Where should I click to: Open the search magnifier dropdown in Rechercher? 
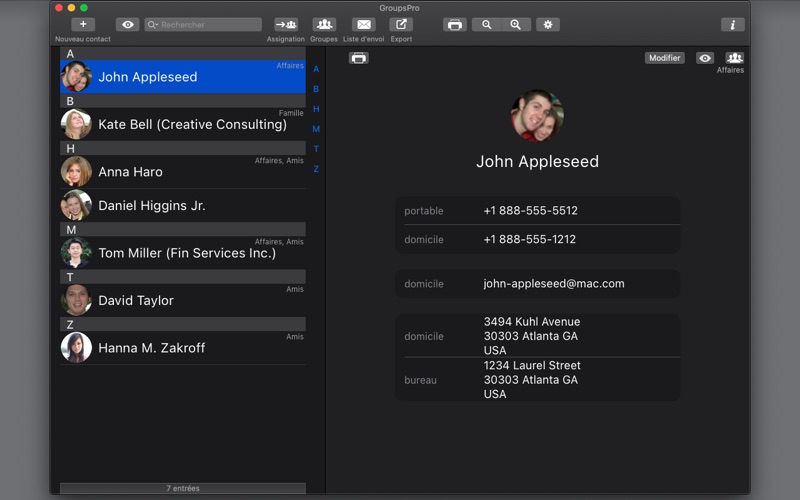click(153, 24)
